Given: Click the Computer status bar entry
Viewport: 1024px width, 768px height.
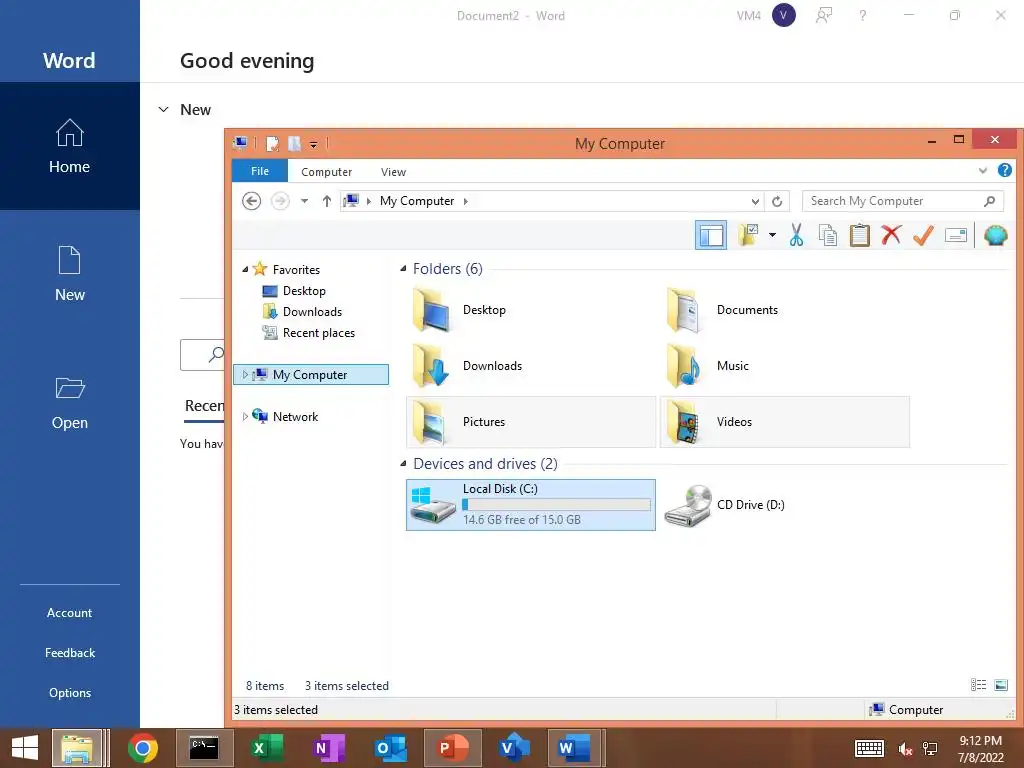Looking at the screenshot, I should point(906,709).
